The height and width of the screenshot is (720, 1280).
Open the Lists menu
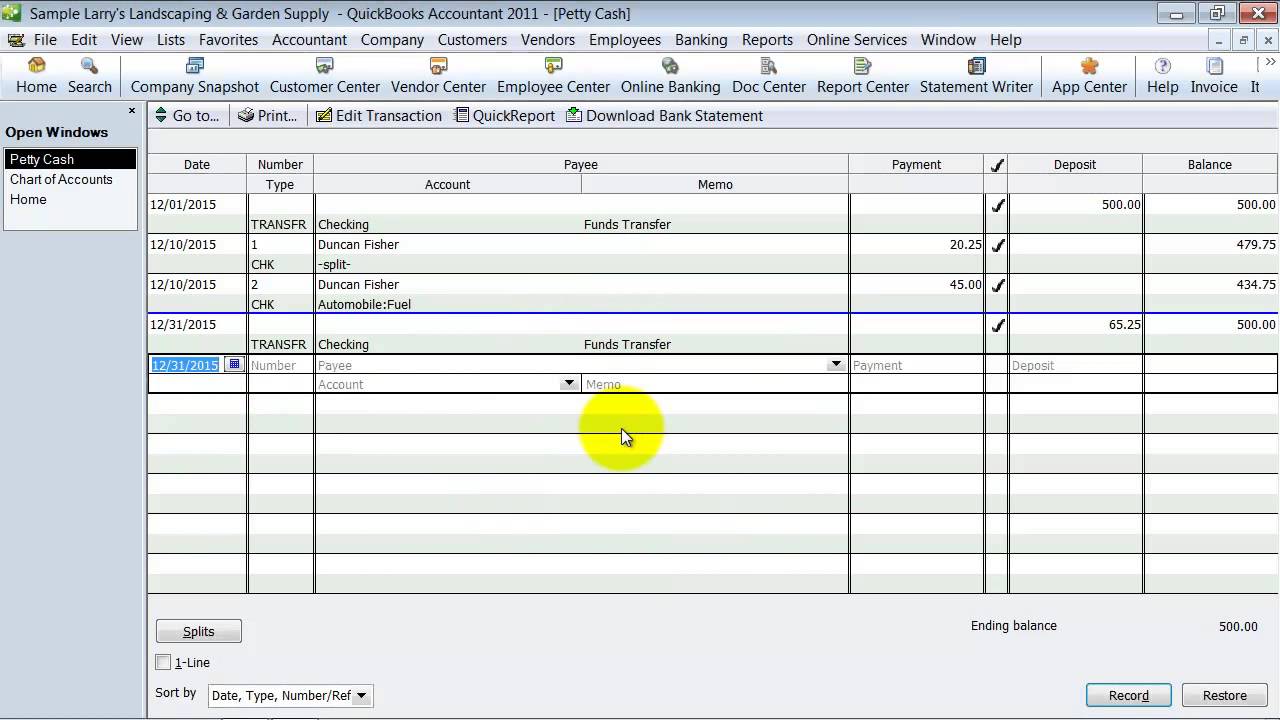point(170,40)
